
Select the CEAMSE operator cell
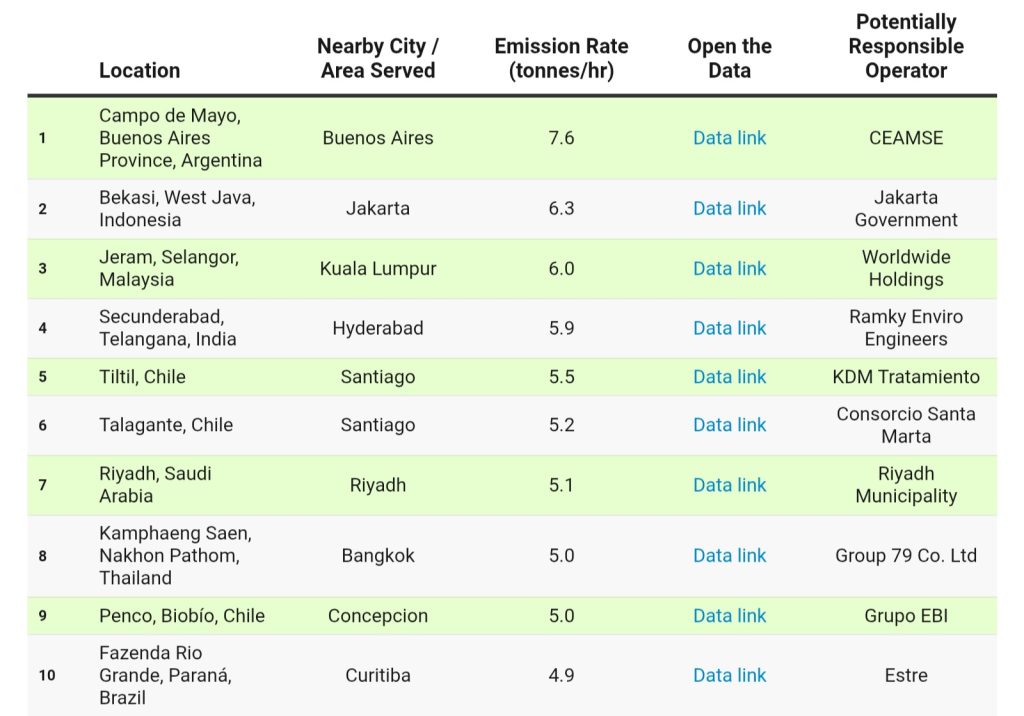905,138
